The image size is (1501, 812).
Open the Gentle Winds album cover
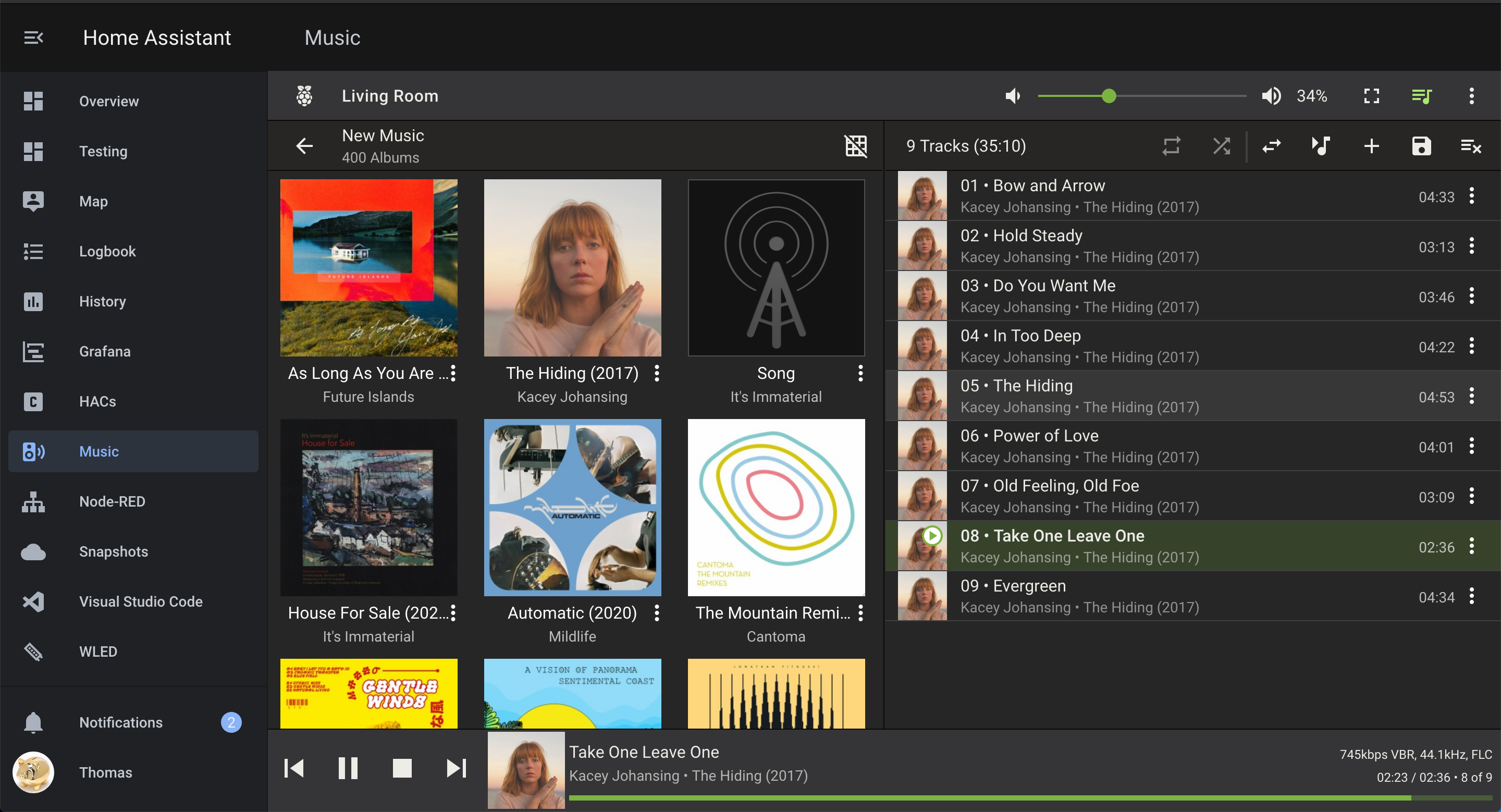point(369,693)
